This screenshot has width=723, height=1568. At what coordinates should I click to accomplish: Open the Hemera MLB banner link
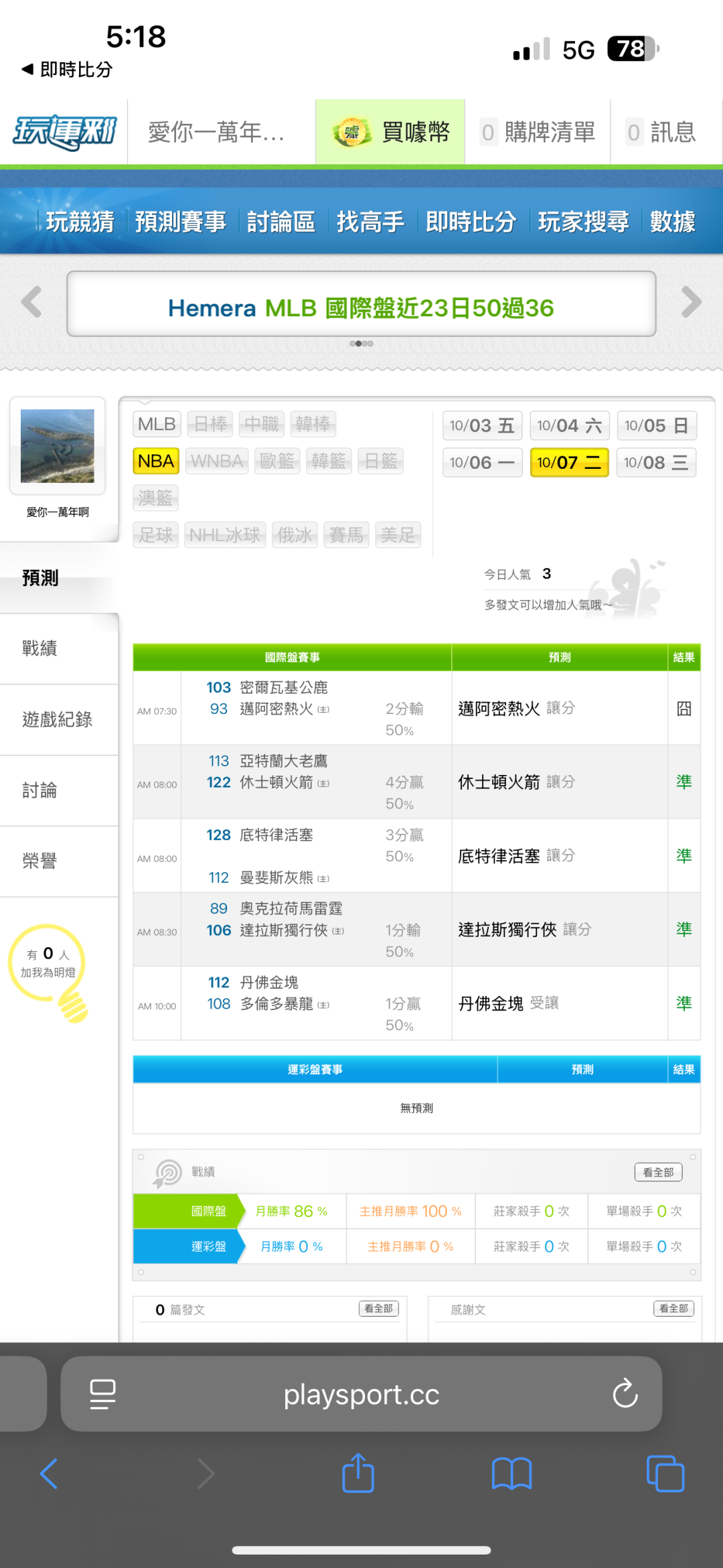click(x=361, y=308)
